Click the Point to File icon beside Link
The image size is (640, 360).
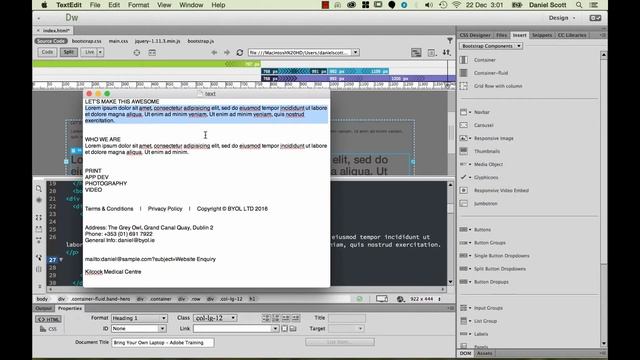[x=285, y=329]
